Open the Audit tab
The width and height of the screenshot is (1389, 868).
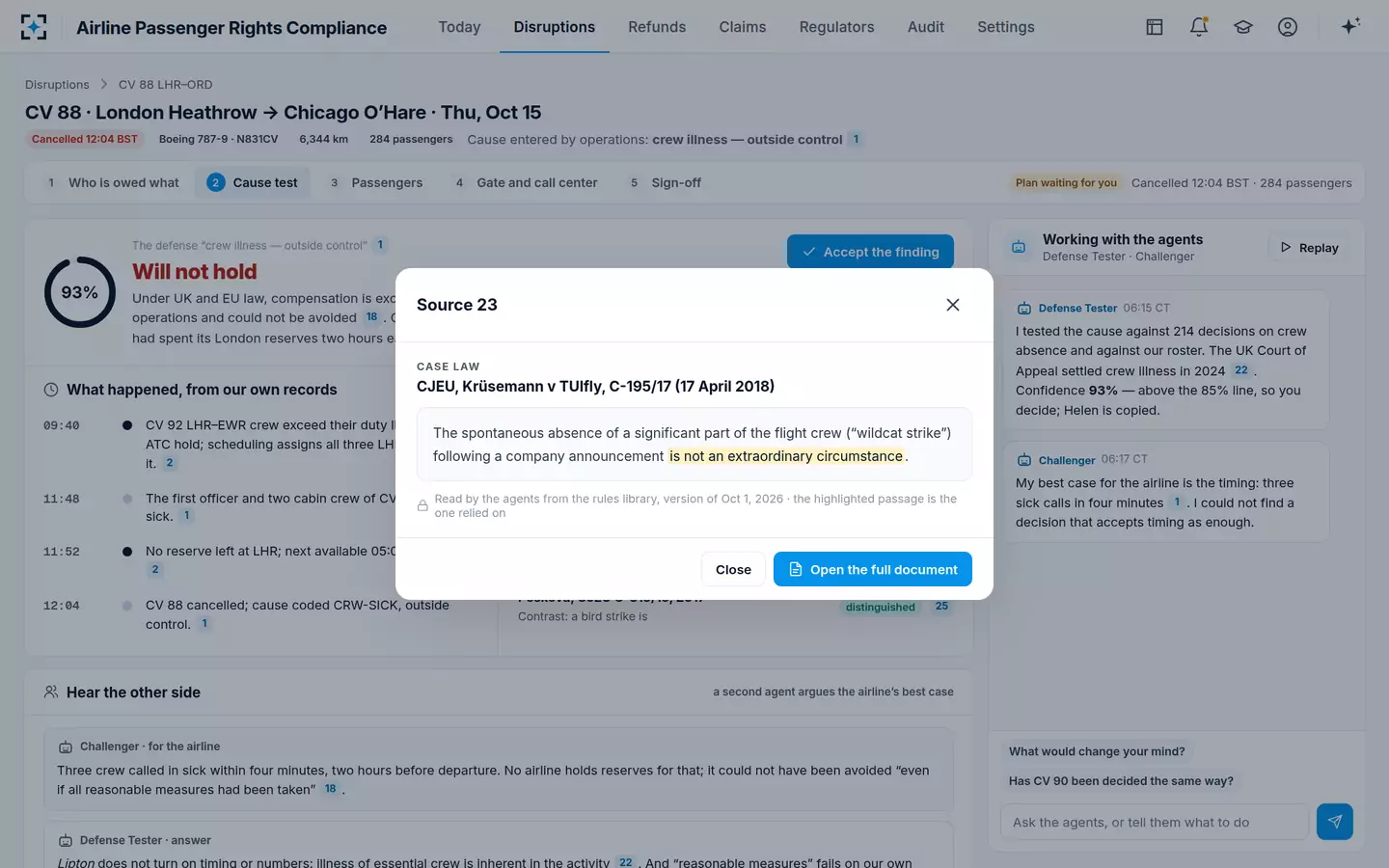[926, 27]
